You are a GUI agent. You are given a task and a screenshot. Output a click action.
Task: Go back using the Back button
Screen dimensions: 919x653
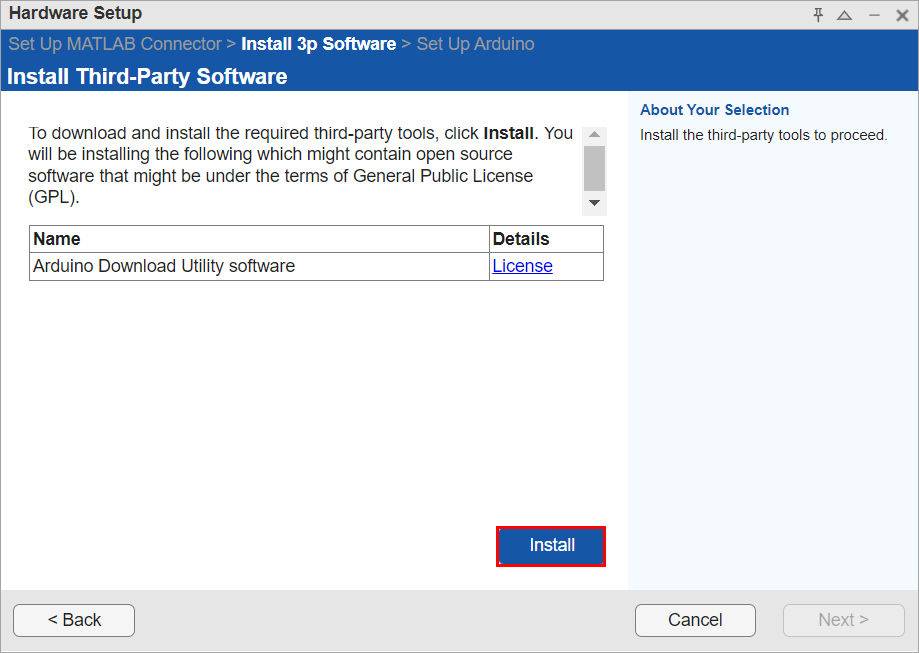(73, 620)
